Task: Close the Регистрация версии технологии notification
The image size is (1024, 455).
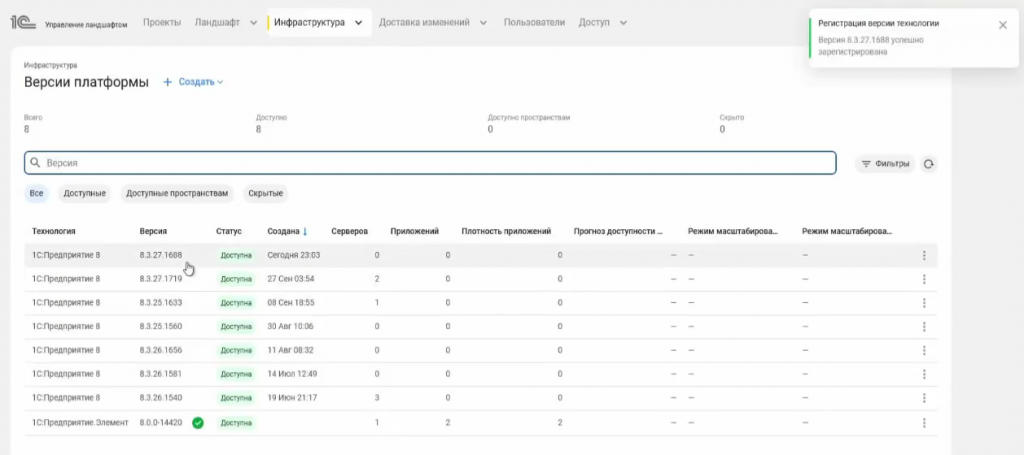Action: tap(1002, 25)
